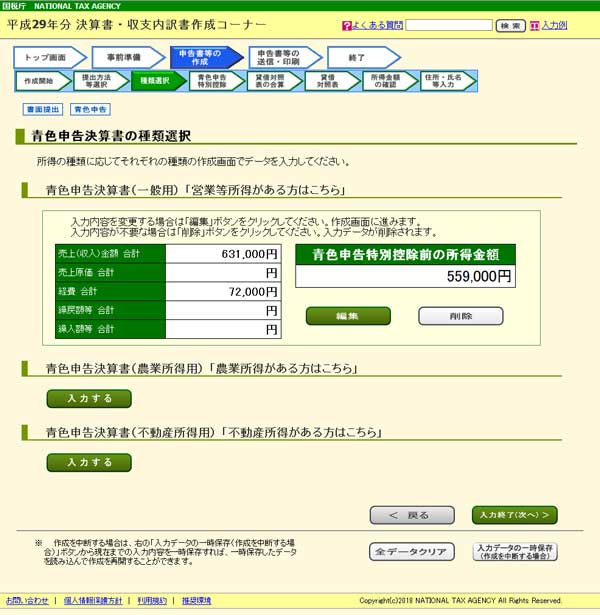
Task: Select the 終了 navigation step
Action: tap(358, 57)
